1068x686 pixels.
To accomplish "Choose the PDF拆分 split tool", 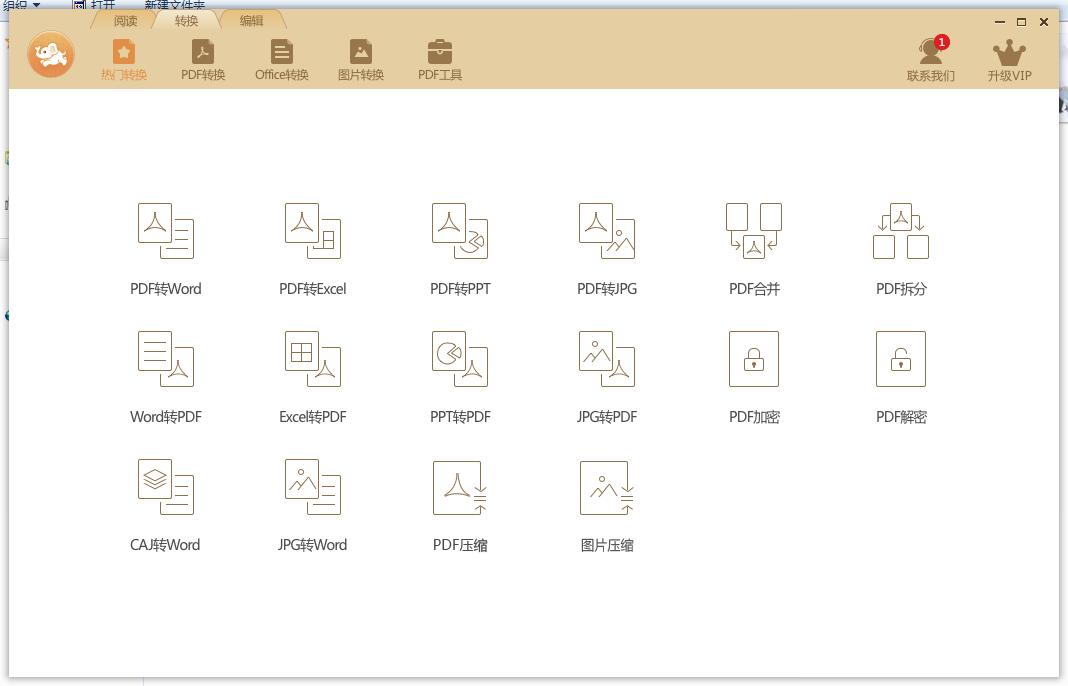I will pyautogui.click(x=901, y=231).
